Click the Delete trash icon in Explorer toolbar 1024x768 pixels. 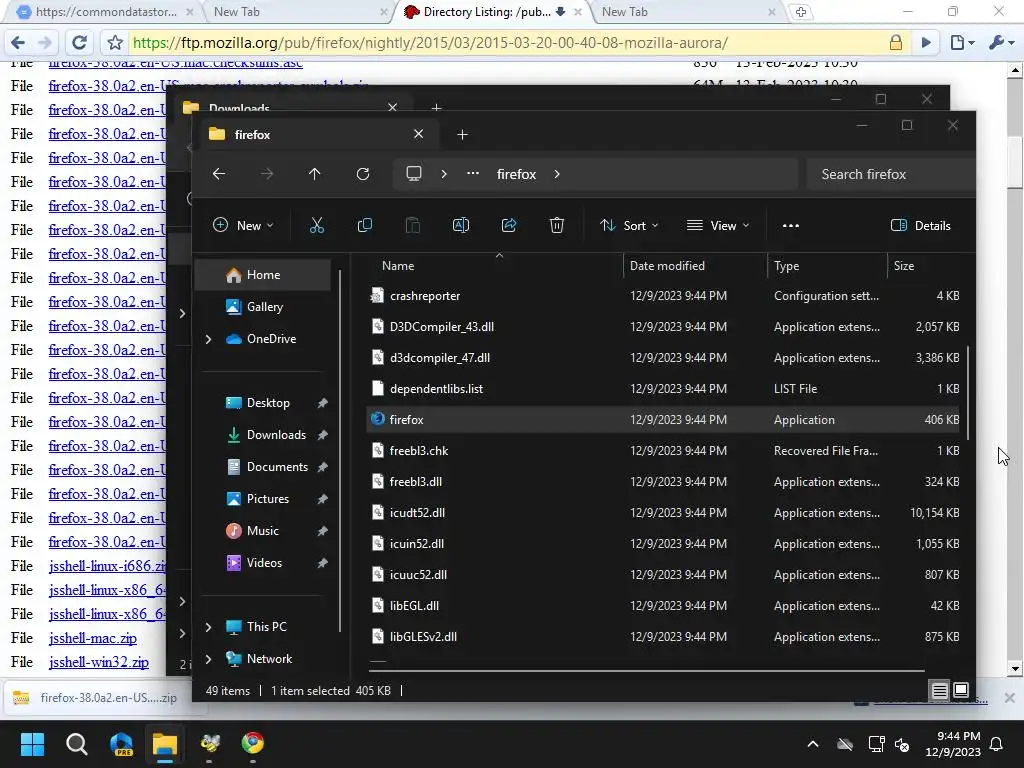pyautogui.click(x=556, y=225)
